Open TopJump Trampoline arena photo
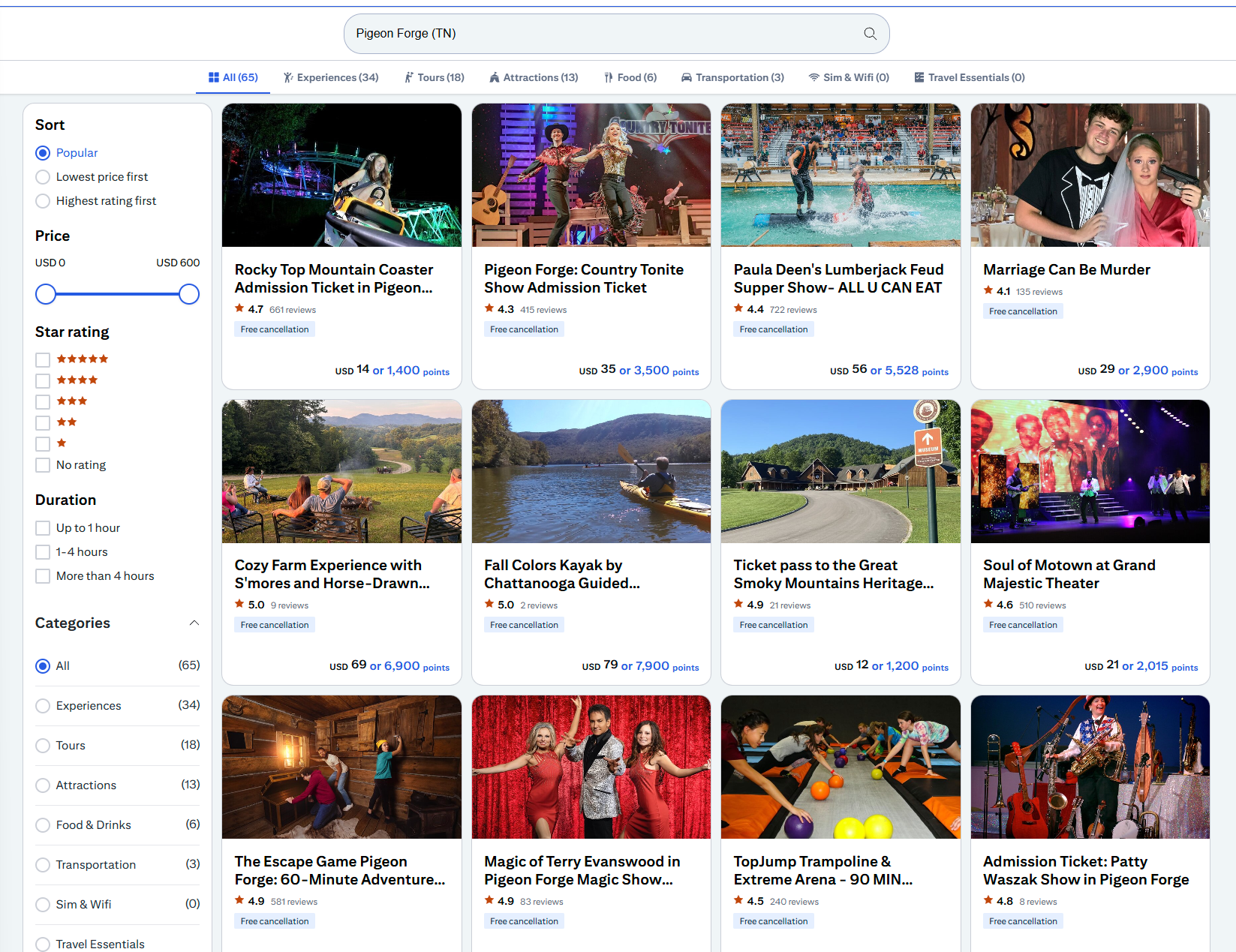Screen dimensions: 1236x952 [x=841, y=767]
